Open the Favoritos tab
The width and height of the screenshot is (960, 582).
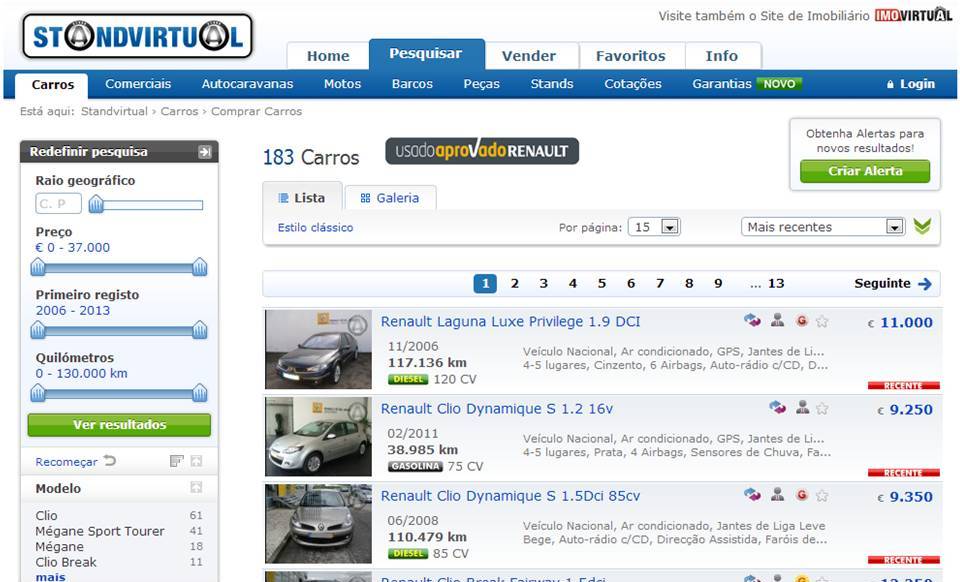(x=631, y=56)
